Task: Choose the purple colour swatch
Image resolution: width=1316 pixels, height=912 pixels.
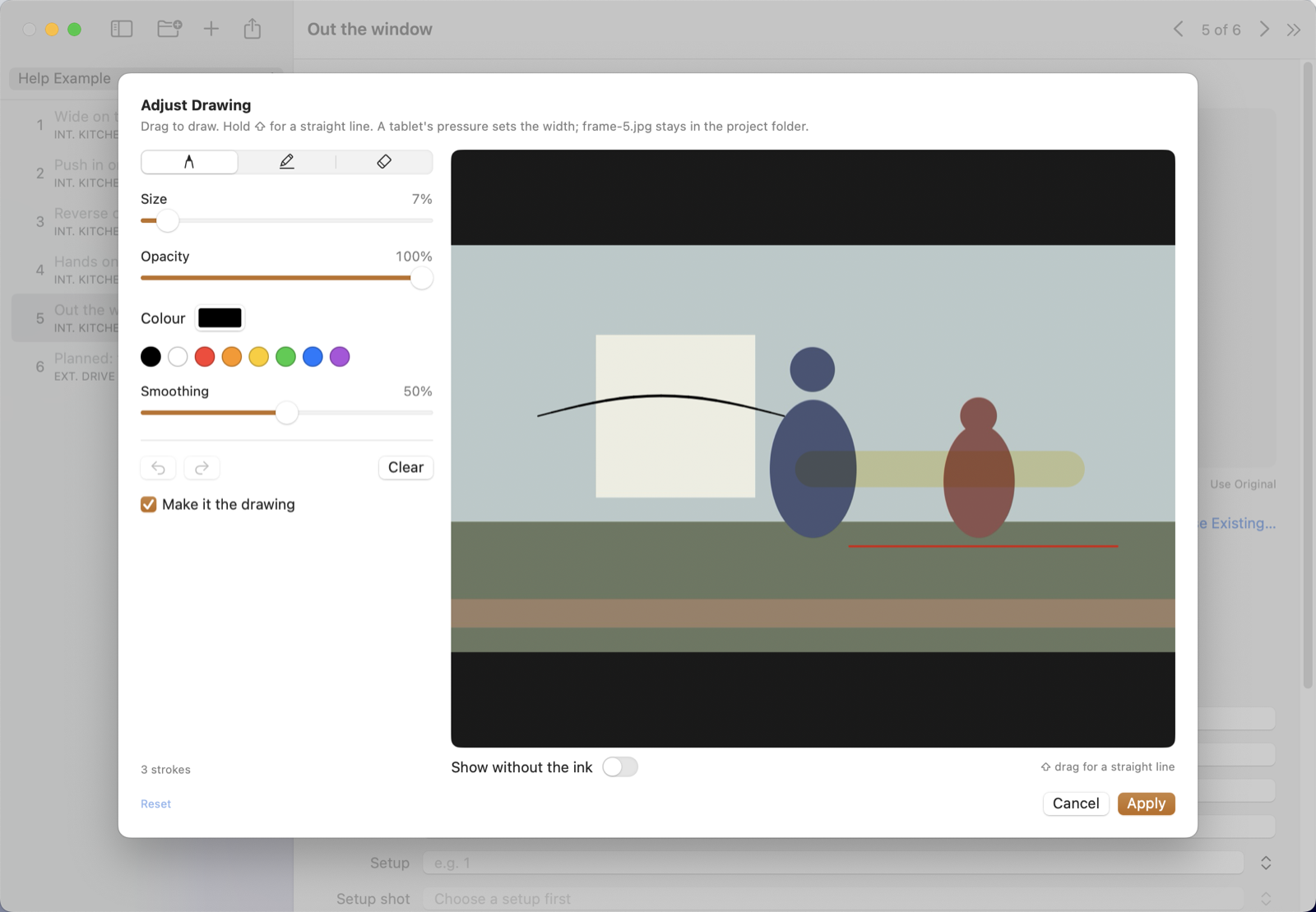Action: coord(340,356)
